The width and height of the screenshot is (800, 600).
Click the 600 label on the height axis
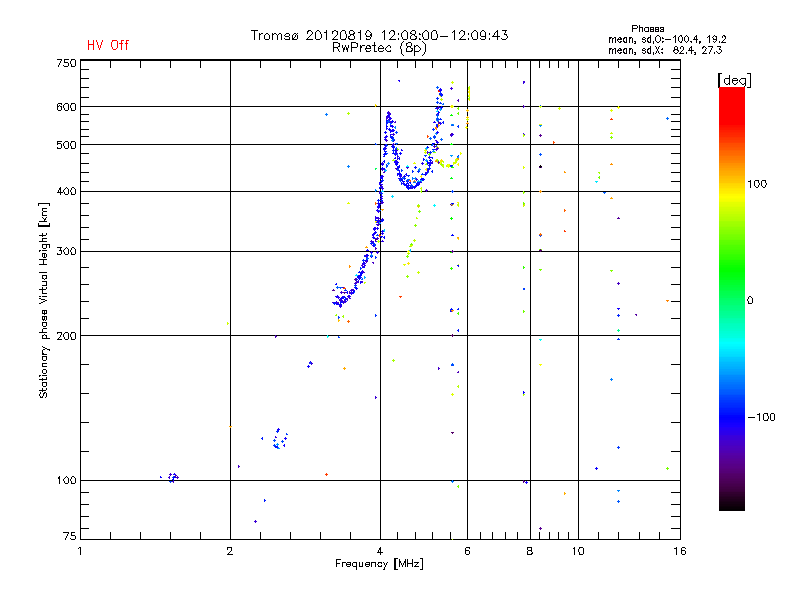tap(66, 107)
